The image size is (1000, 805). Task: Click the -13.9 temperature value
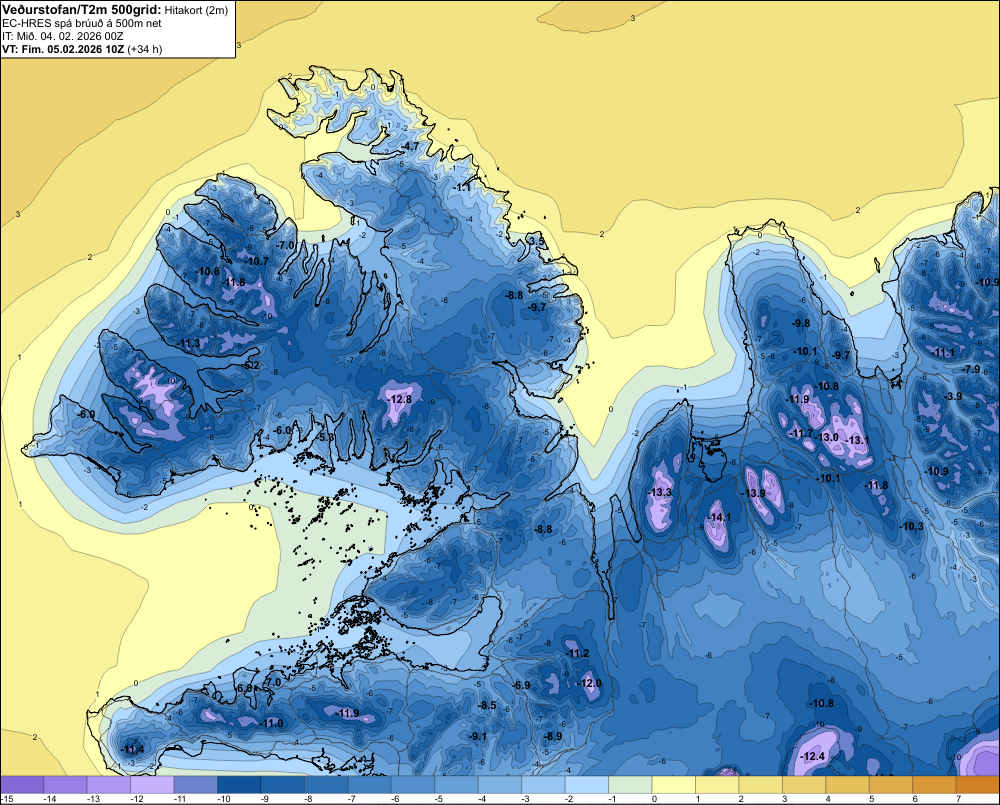[754, 493]
